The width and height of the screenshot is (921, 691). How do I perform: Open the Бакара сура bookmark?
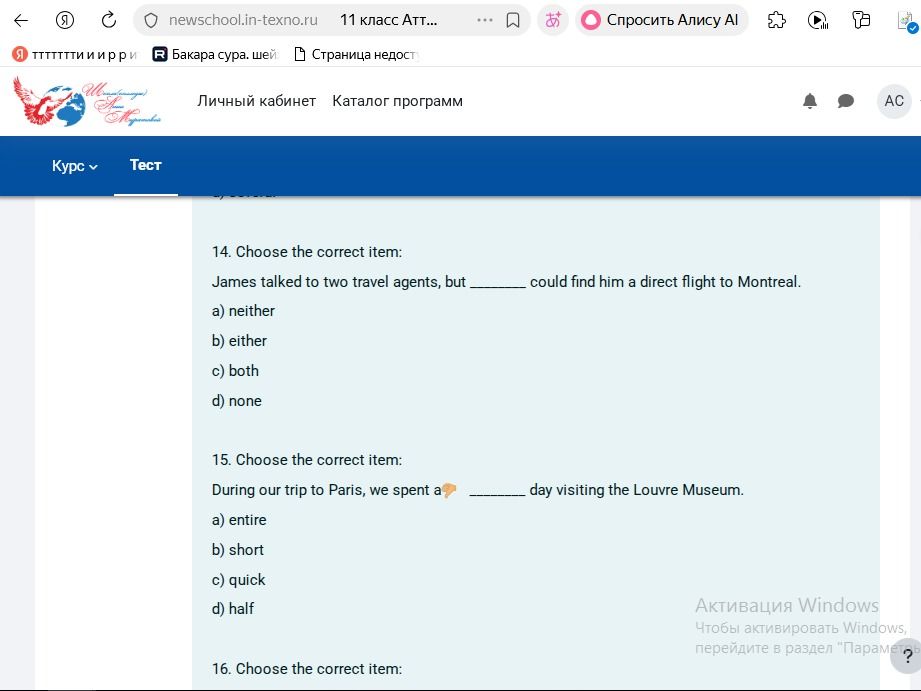[x=215, y=55]
